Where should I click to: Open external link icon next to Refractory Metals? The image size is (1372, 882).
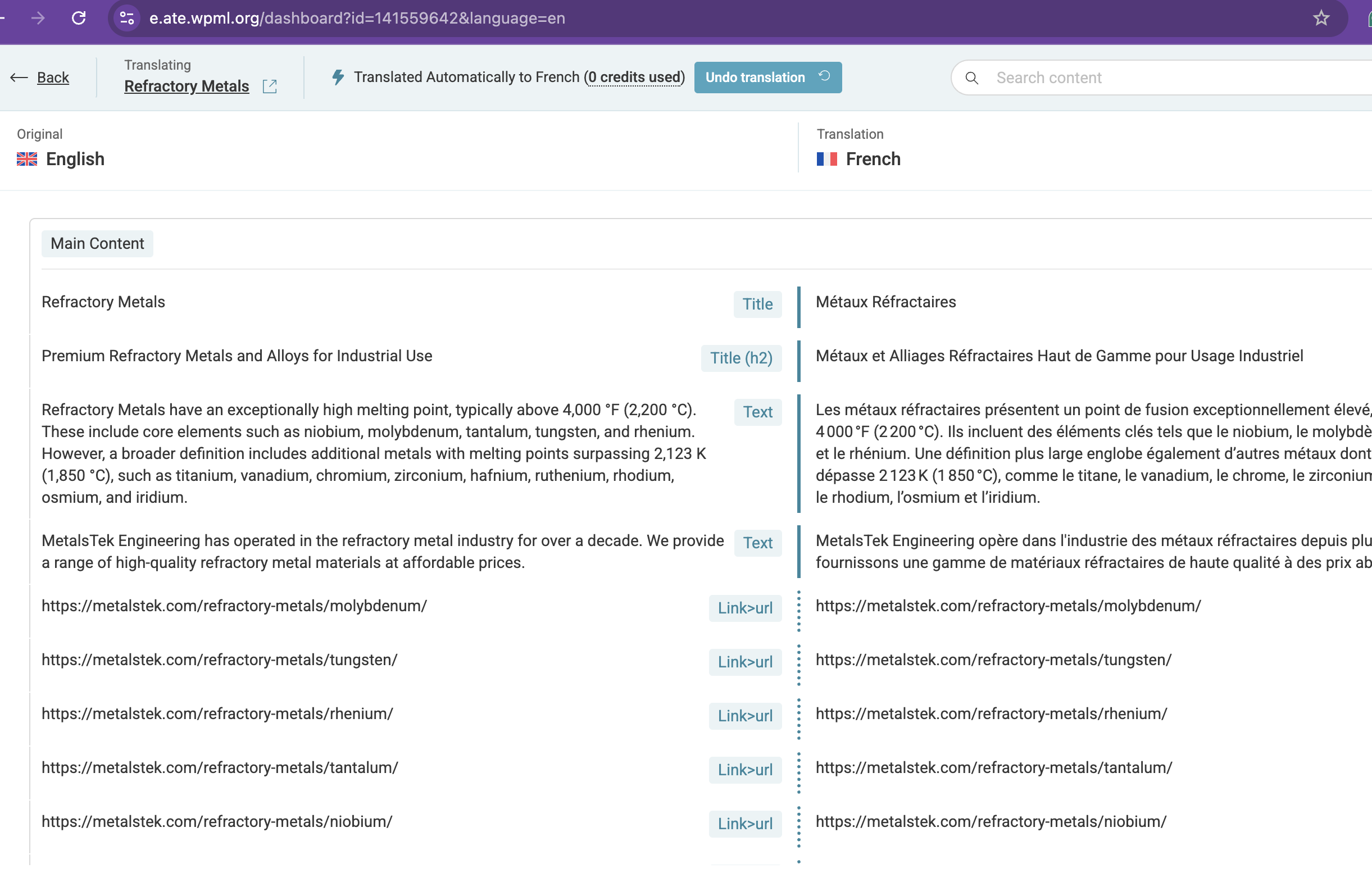[x=270, y=87]
